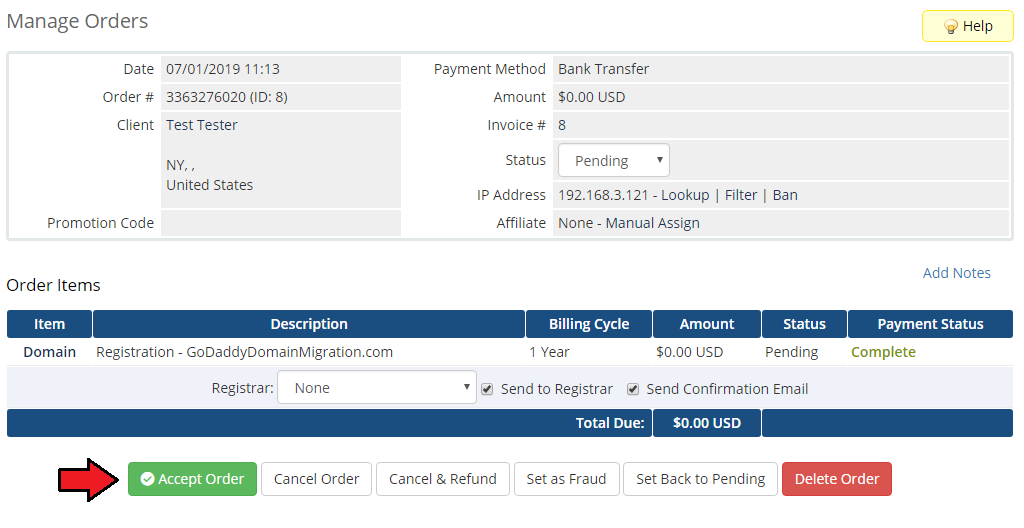Ban the IP address via link
The height and width of the screenshot is (528, 1024).
[785, 195]
